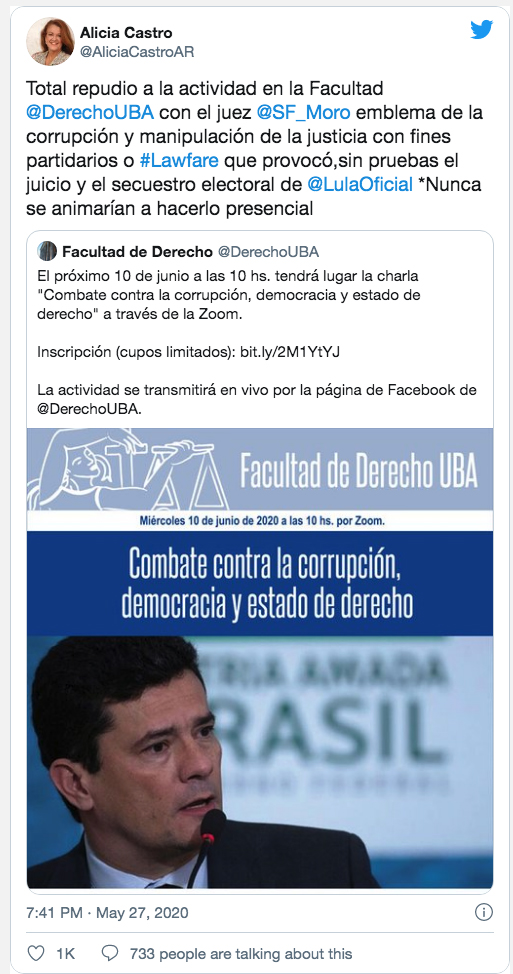Open the @AliciaCastroAR handle
The image size is (513, 974).
pyautogui.click(x=137, y=52)
